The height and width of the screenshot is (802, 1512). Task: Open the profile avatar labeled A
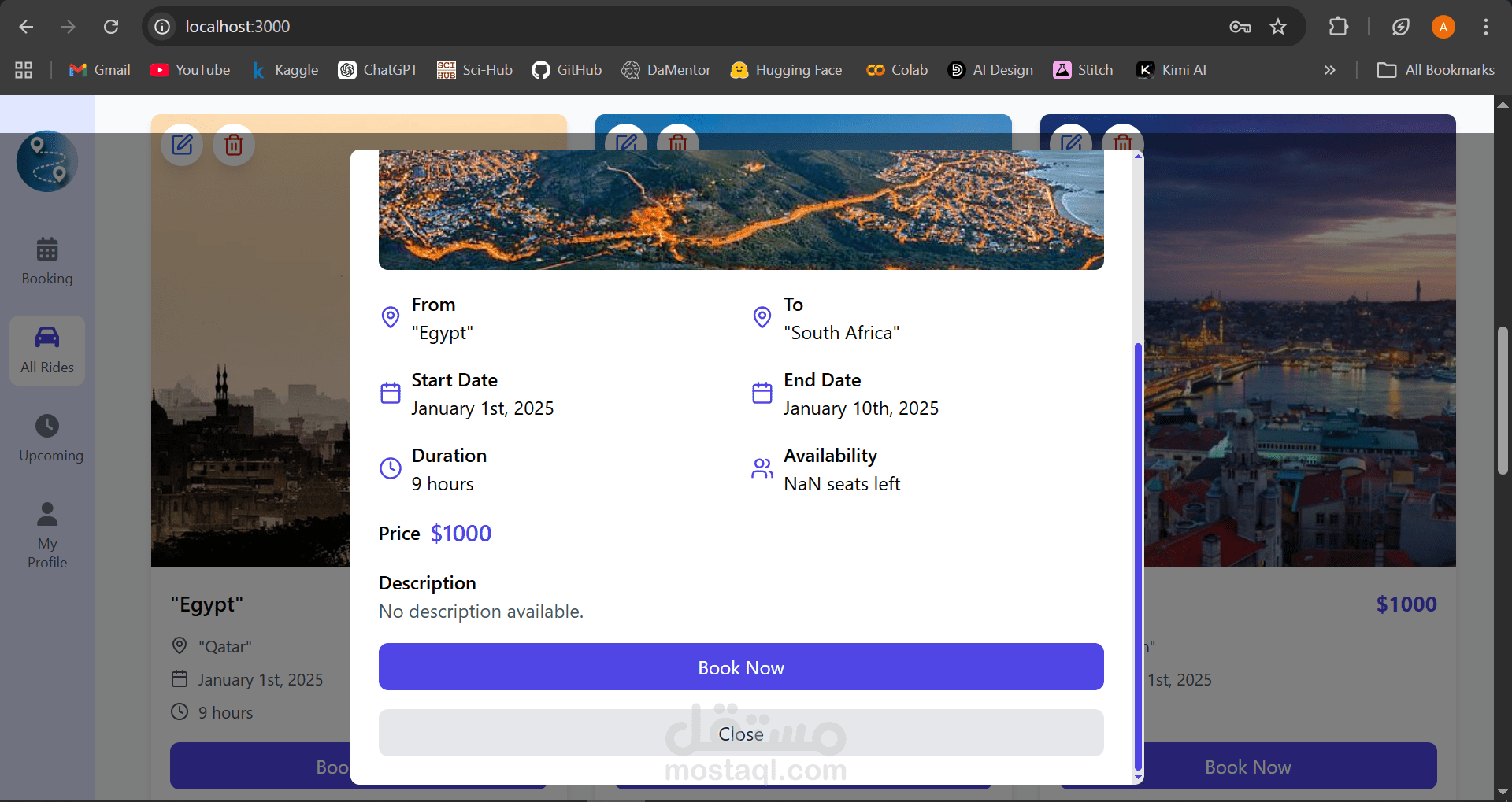click(x=1443, y=27)
